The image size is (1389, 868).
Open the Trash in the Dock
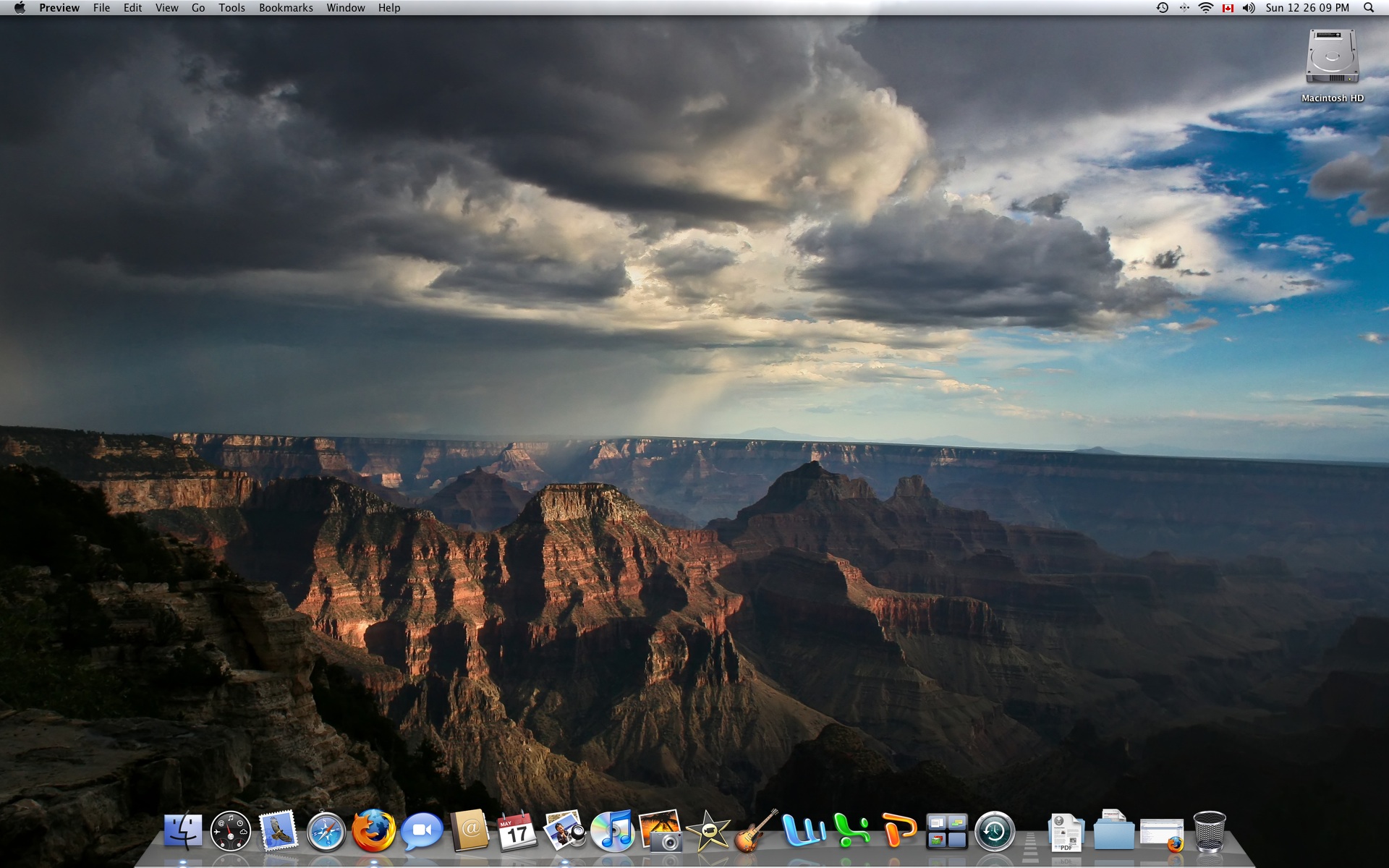point(1209,831)
